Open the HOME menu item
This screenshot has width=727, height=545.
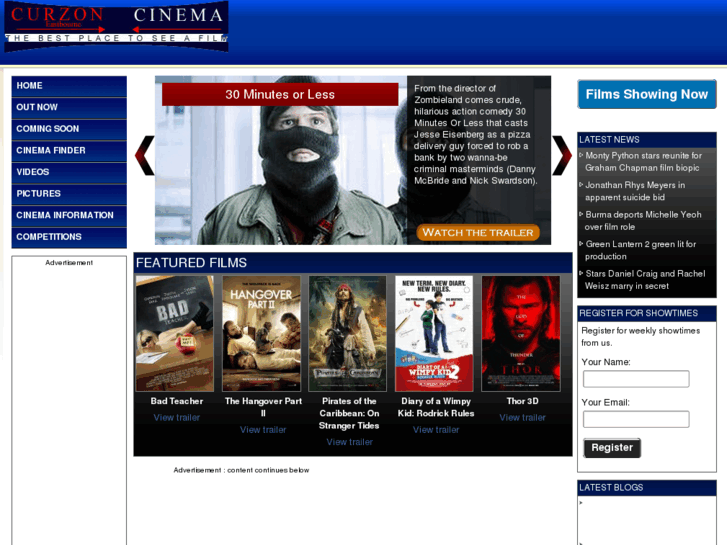(69, 86)
